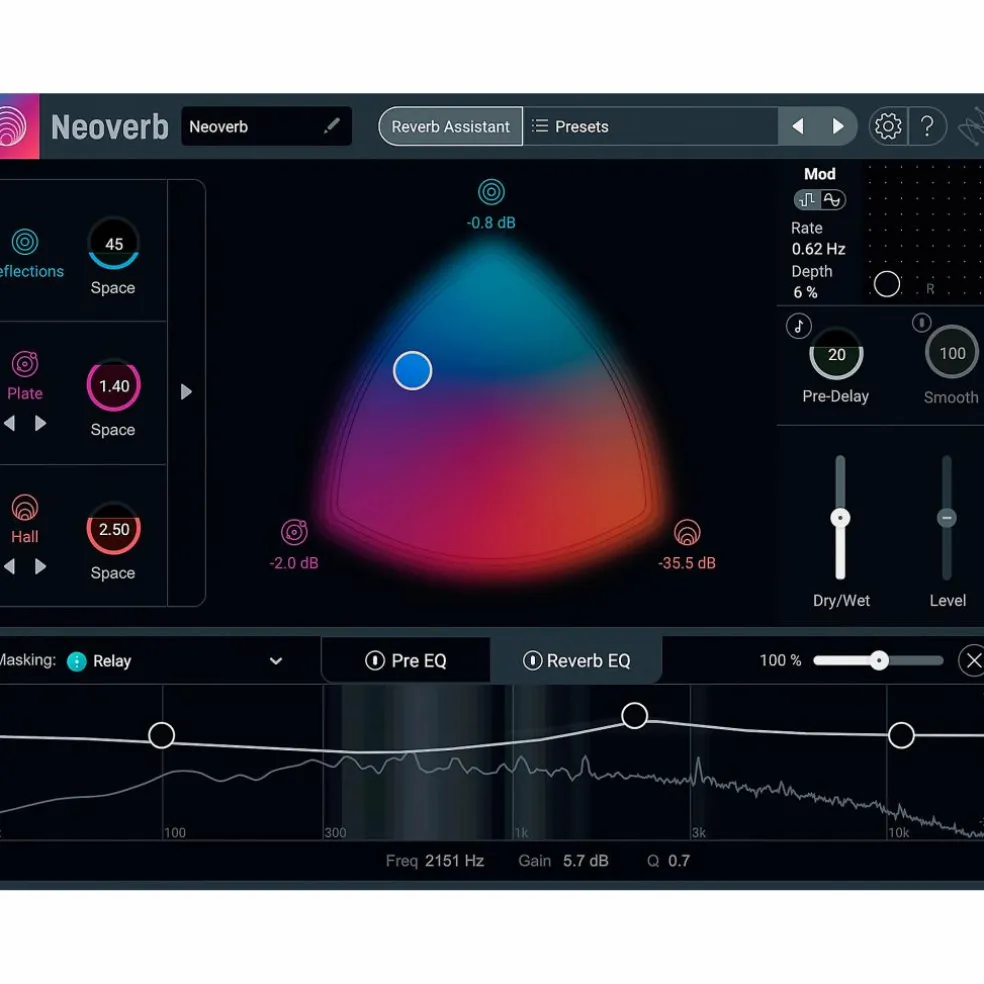Open the Presets list
The height and width of the screenshot is (984, 984).
pyautogui.click(x=650, y=126)
